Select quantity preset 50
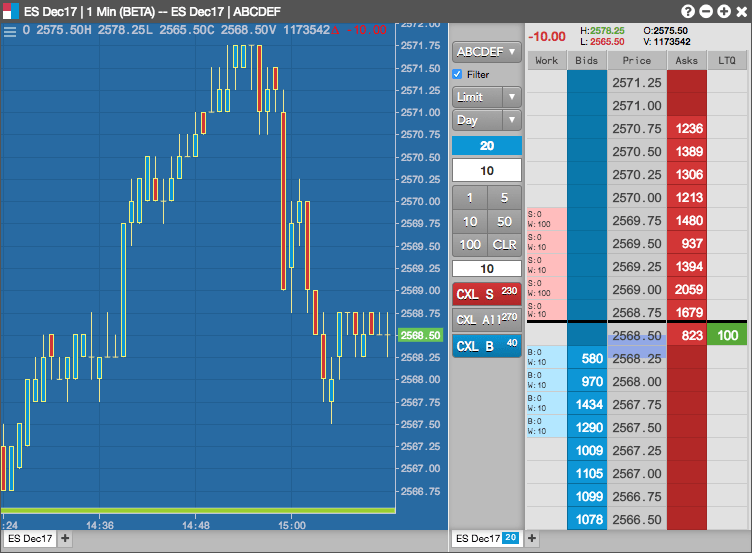 pyautogui.click(x=505, y=222)
